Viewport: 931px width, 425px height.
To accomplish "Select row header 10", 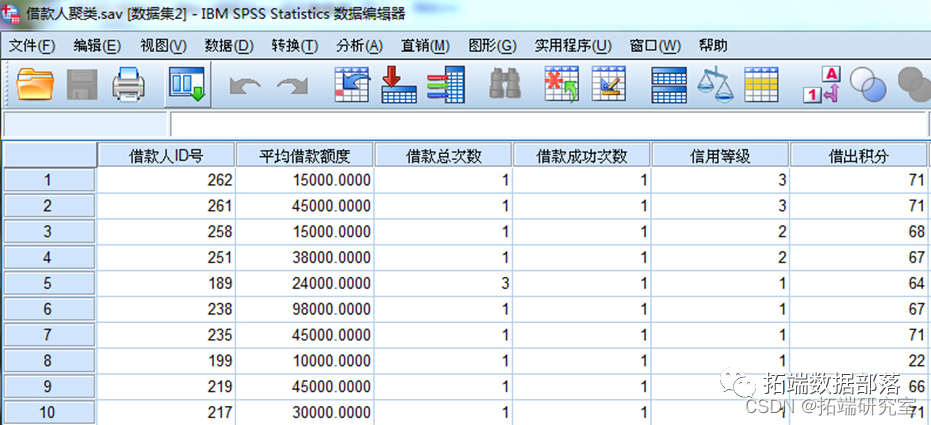I will coord(48,412).
